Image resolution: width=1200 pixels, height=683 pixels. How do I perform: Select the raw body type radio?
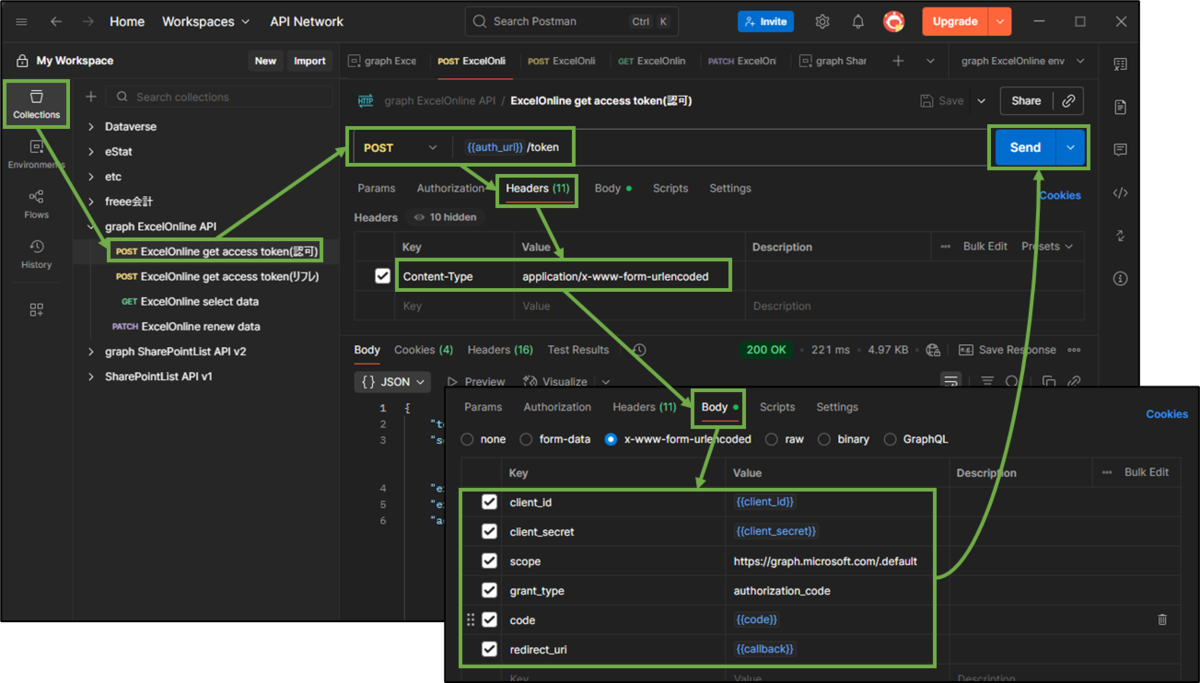point(771,439)
